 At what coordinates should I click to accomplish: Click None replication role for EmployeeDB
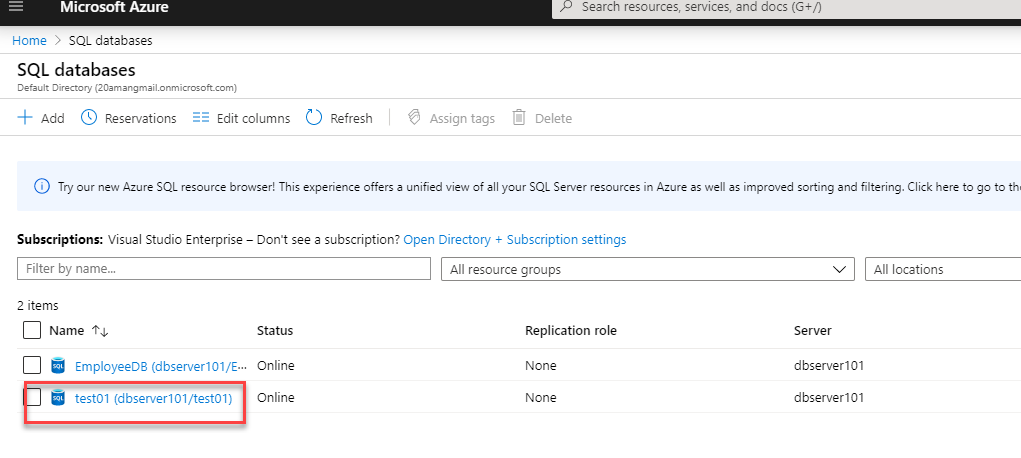[x=540, y=365]
